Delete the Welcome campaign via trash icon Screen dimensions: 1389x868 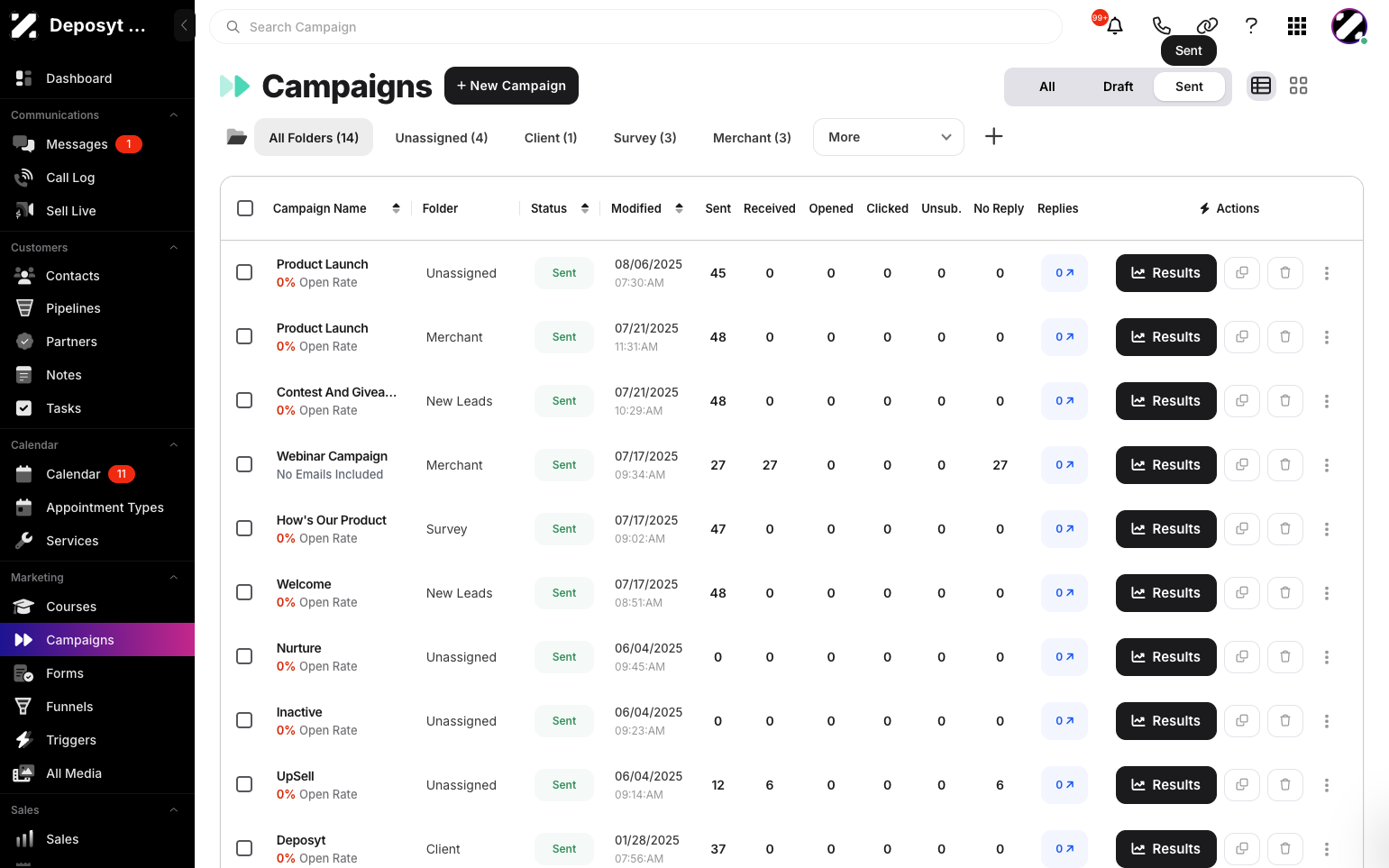(x=1285, y=593)
